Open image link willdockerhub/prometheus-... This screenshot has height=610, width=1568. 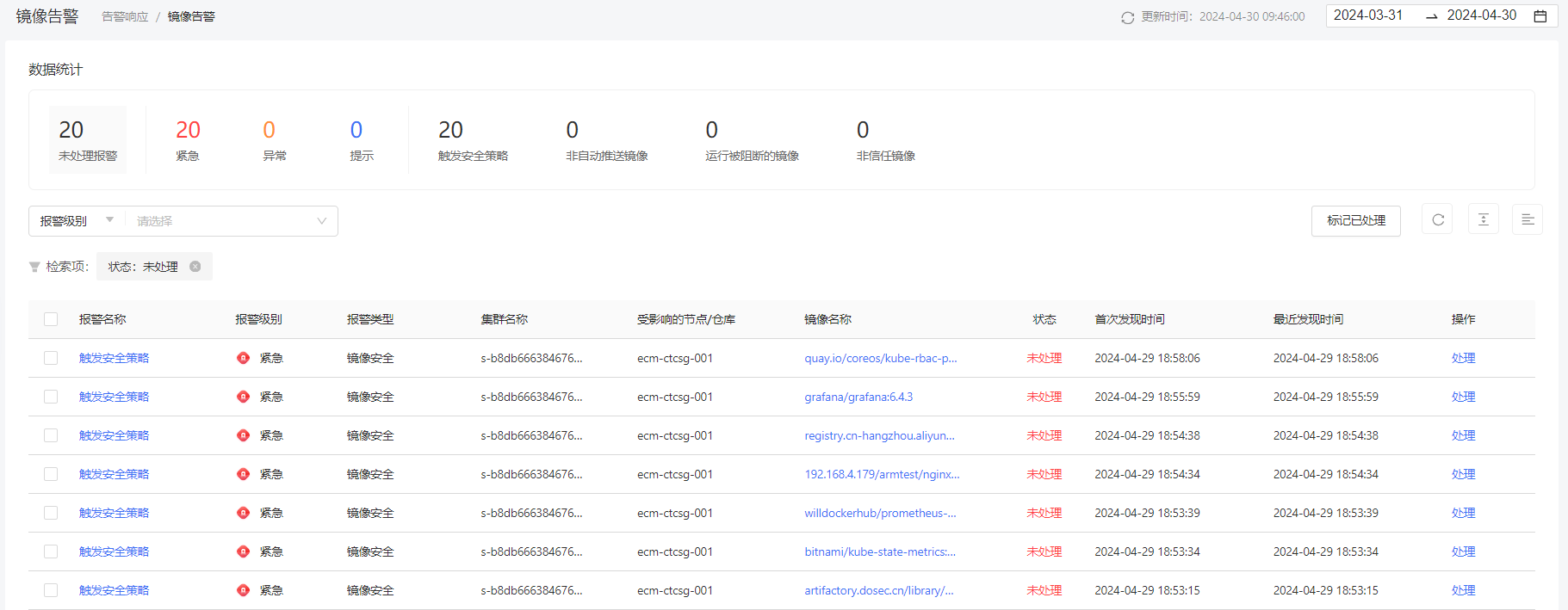pyautogui.click(x=880, y=513)
